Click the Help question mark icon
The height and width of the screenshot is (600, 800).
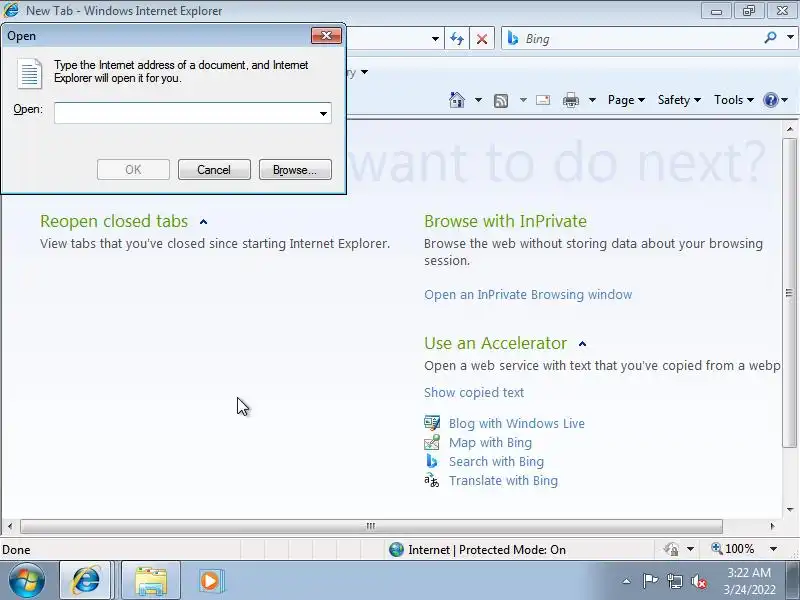(x=770, y=100)
